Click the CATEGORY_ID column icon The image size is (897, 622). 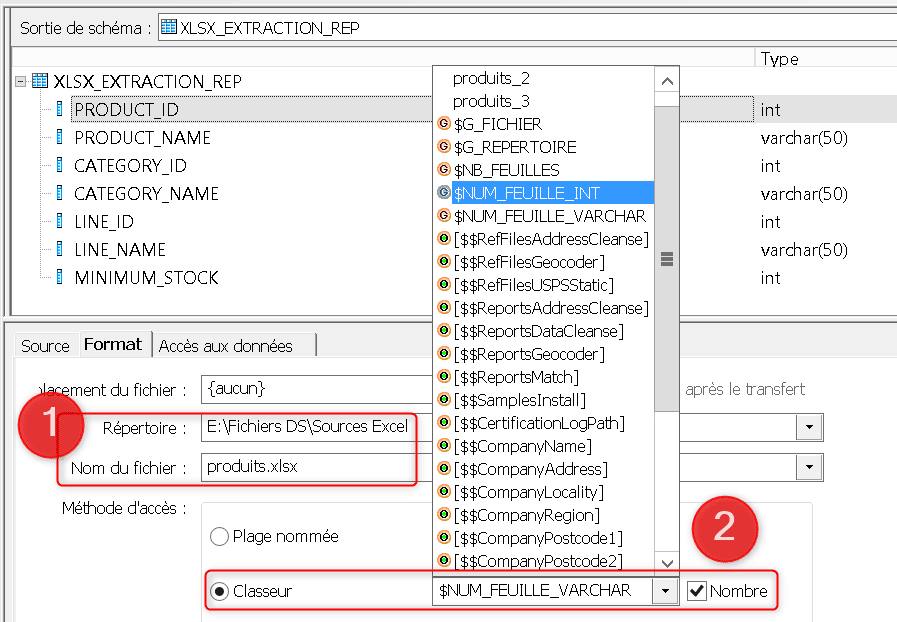60,165
